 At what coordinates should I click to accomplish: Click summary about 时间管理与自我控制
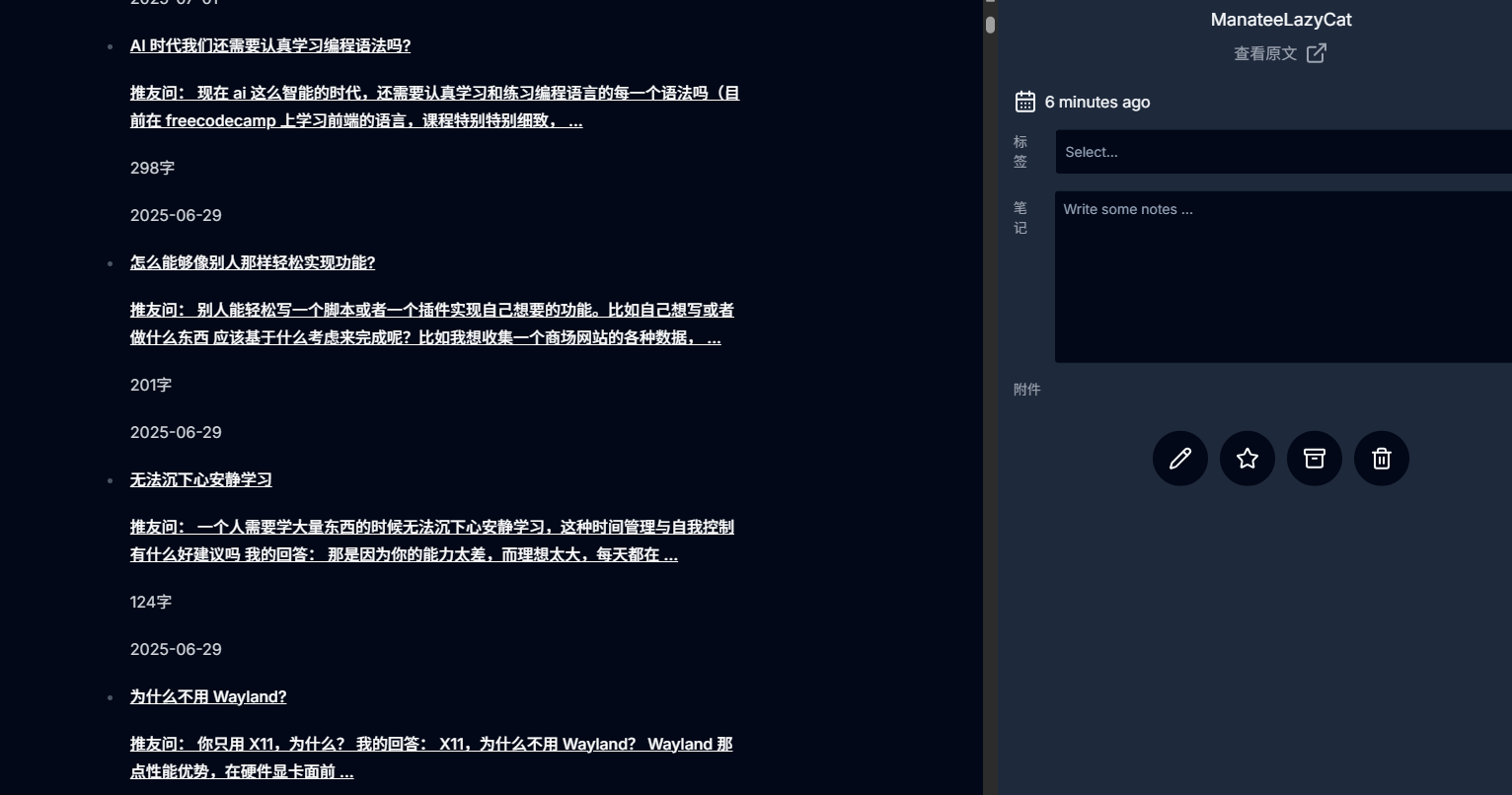tap(432, 541)
